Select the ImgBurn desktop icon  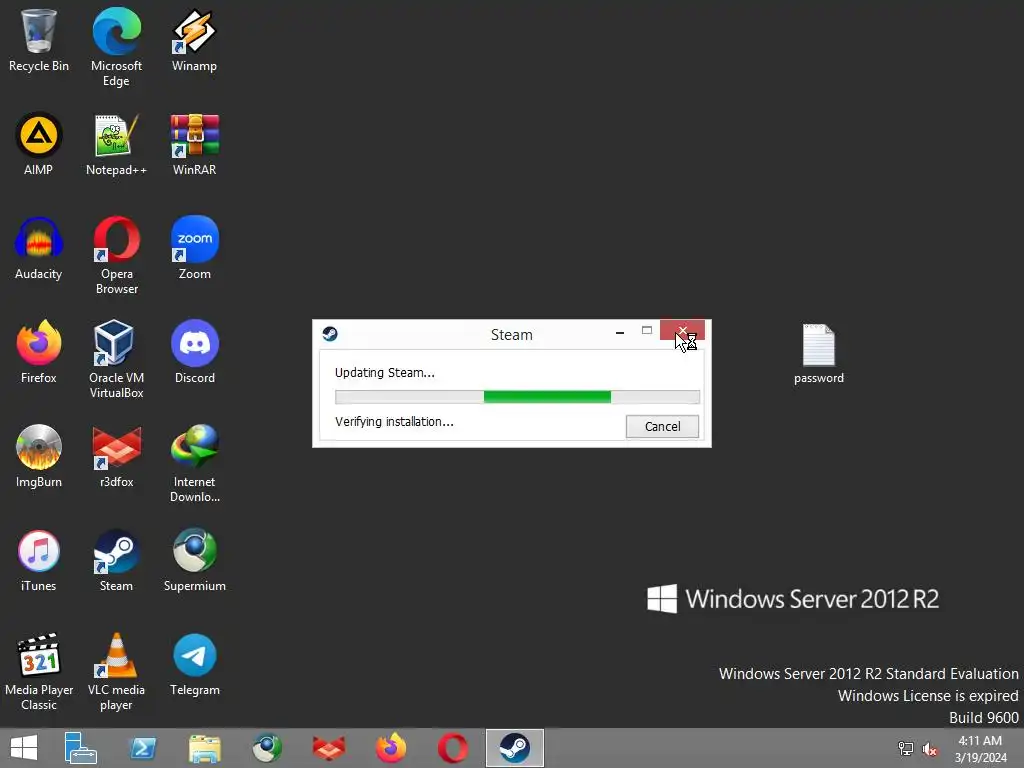tap(39, 456)
